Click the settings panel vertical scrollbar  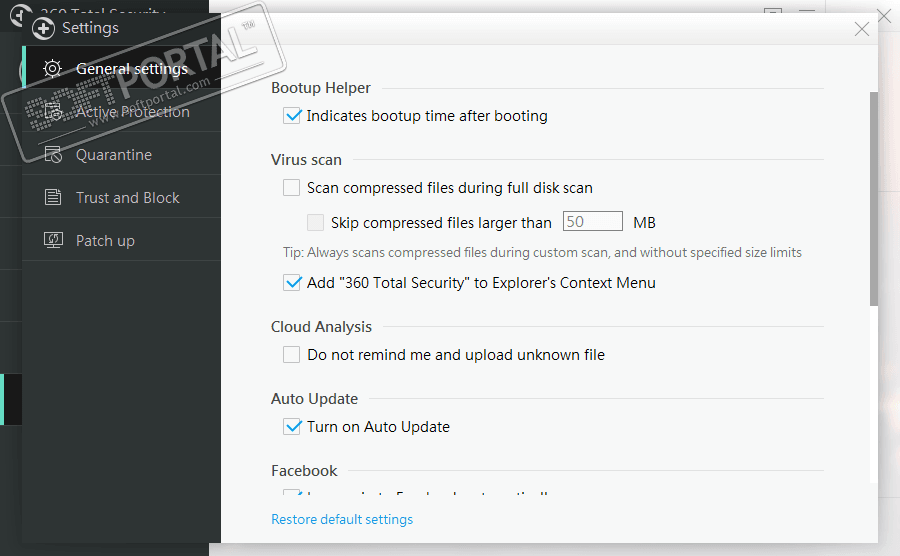(x=873, y=200)
